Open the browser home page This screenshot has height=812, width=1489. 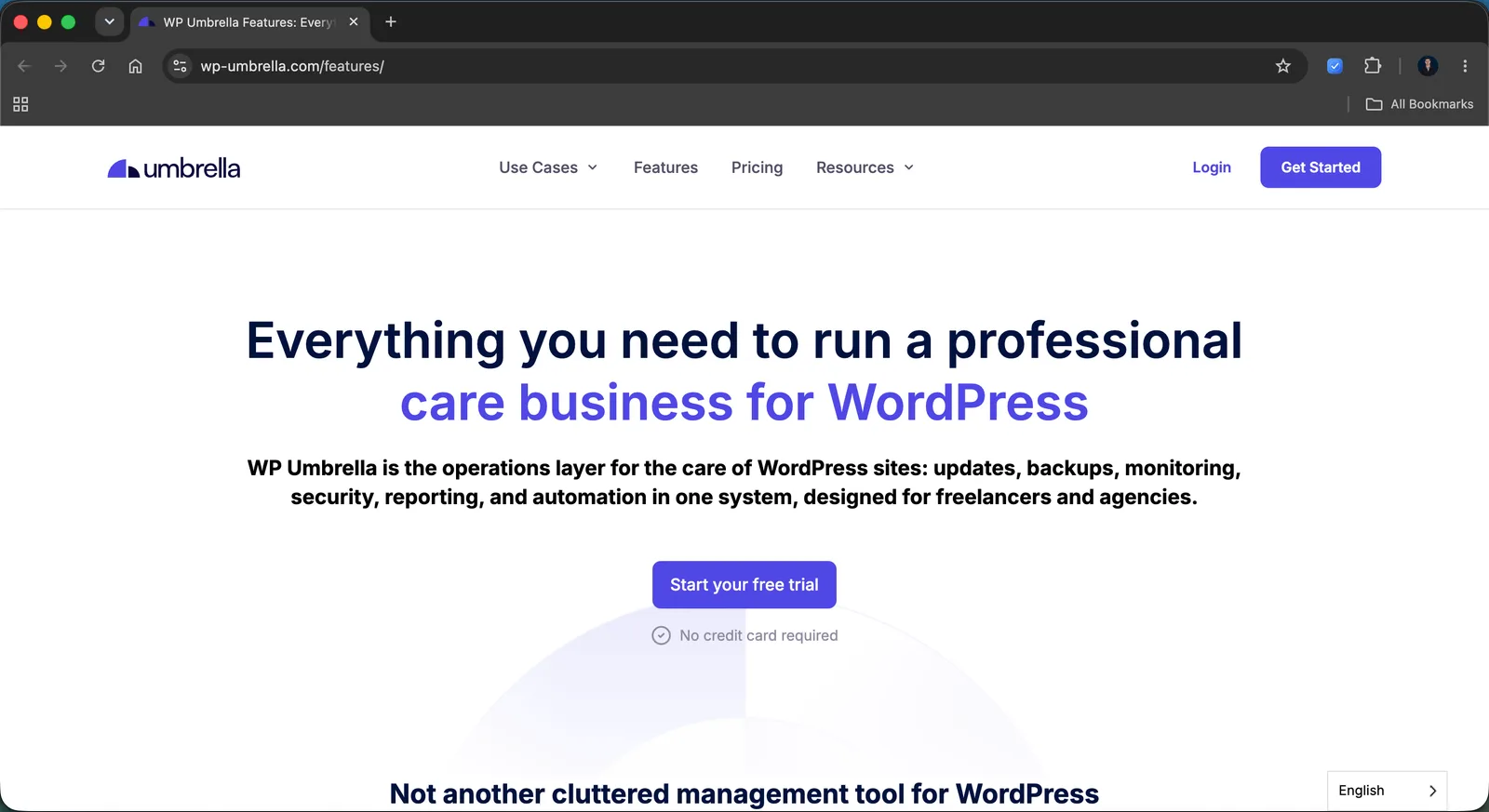[x=136, y=66]
